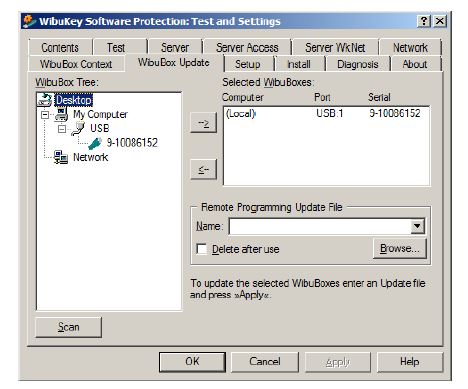Collapse the USB tree node

62,129
